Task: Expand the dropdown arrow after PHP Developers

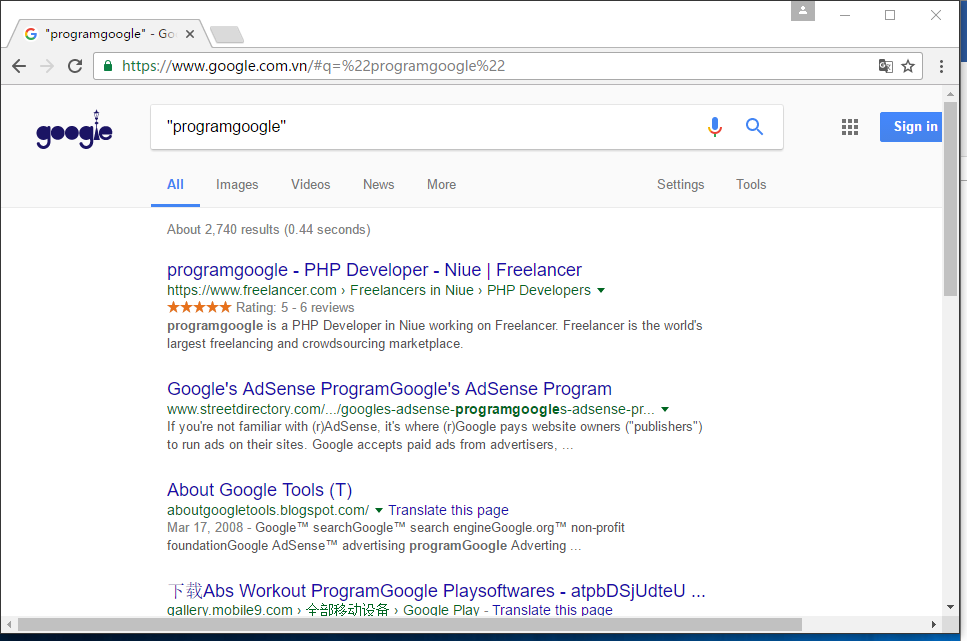Action: [601, 291]
